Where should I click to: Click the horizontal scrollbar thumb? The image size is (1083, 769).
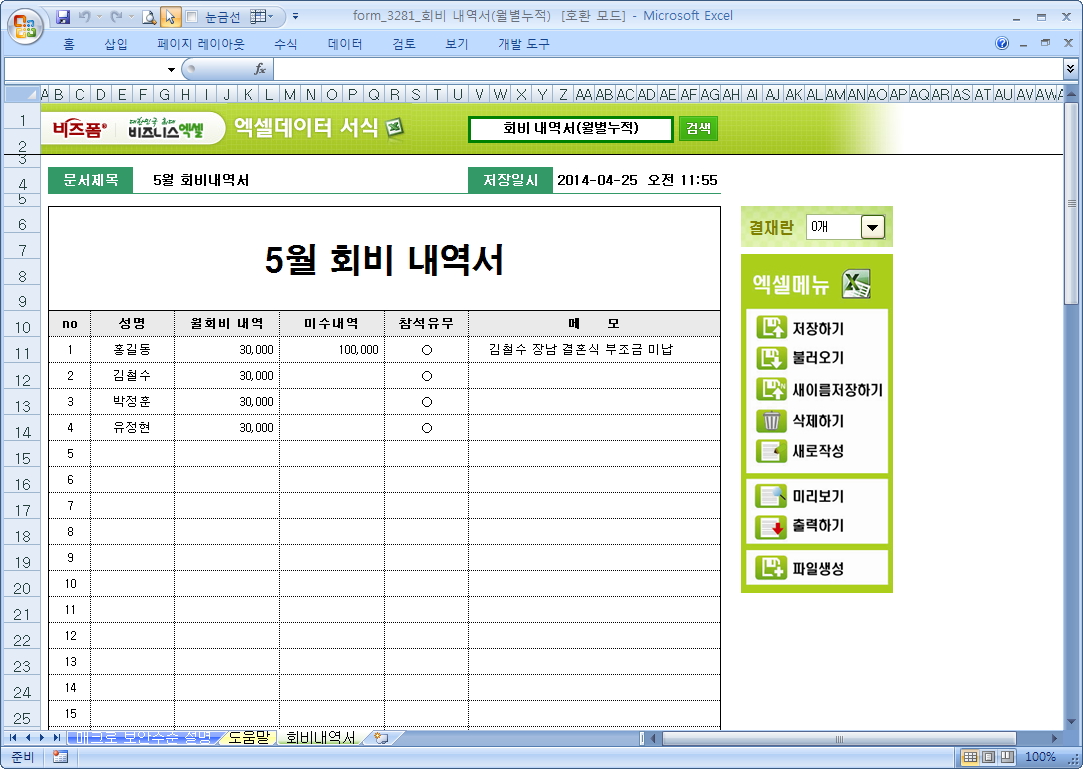point(839,739)
